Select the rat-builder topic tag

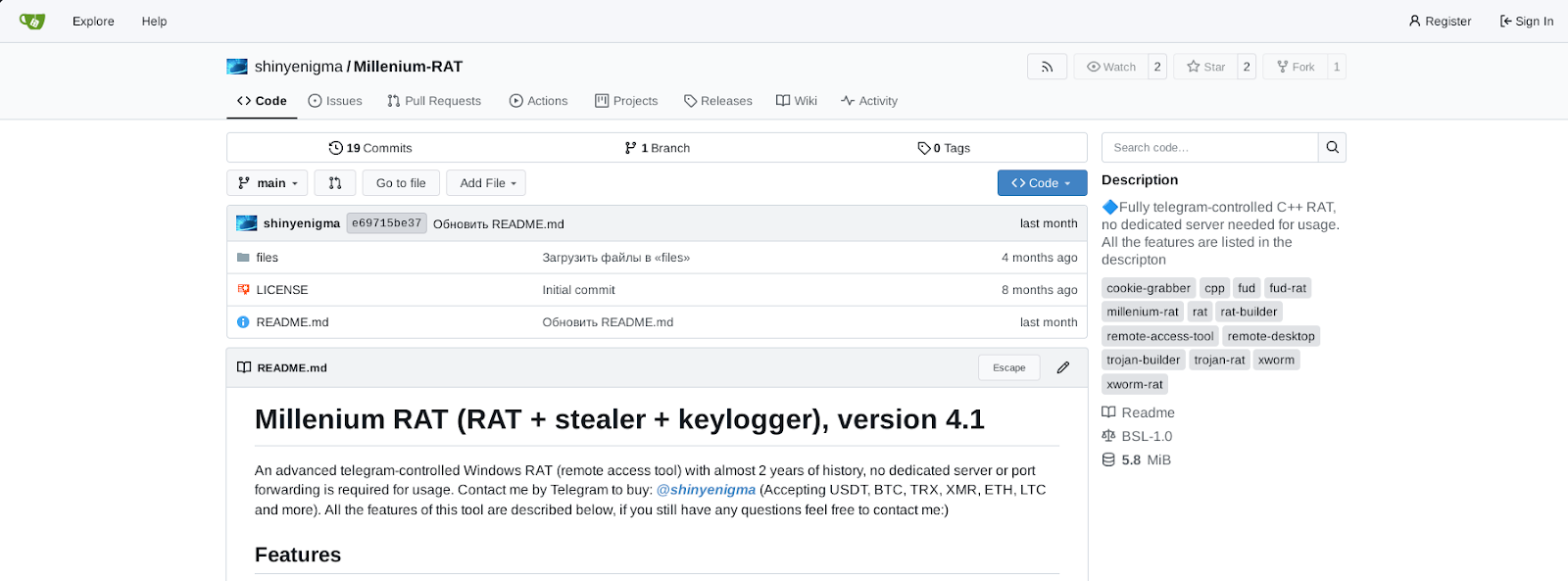[1249, 312]
